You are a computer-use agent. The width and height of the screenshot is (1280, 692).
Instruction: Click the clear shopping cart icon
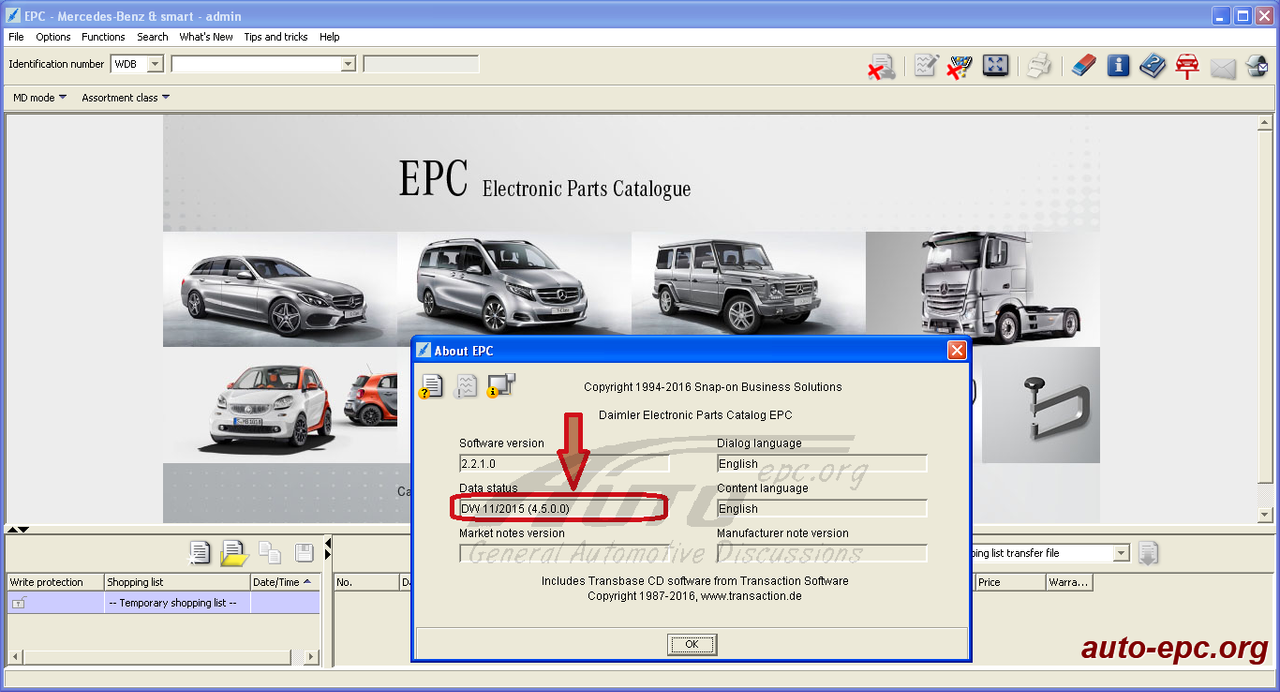(x=959, y=66)
